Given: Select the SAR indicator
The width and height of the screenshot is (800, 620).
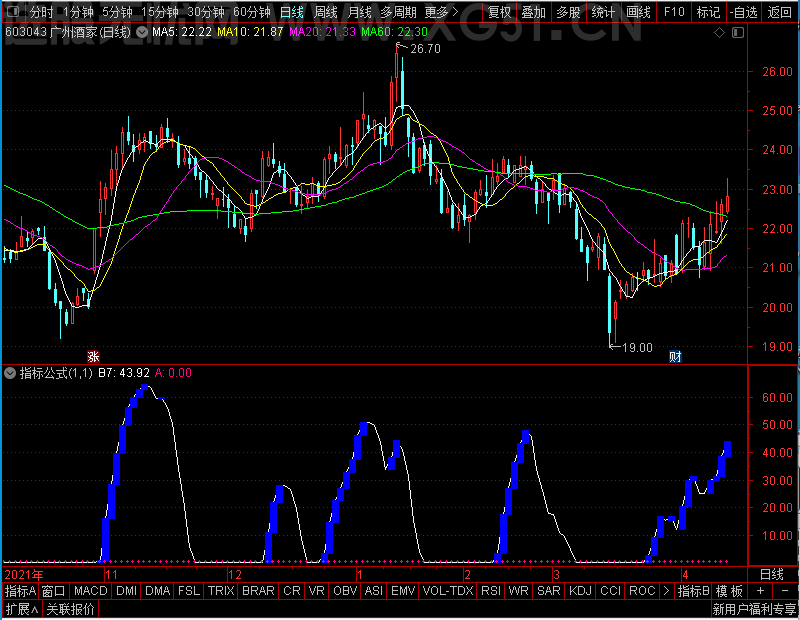Looking at the screenshot, I should coord(549,591).
